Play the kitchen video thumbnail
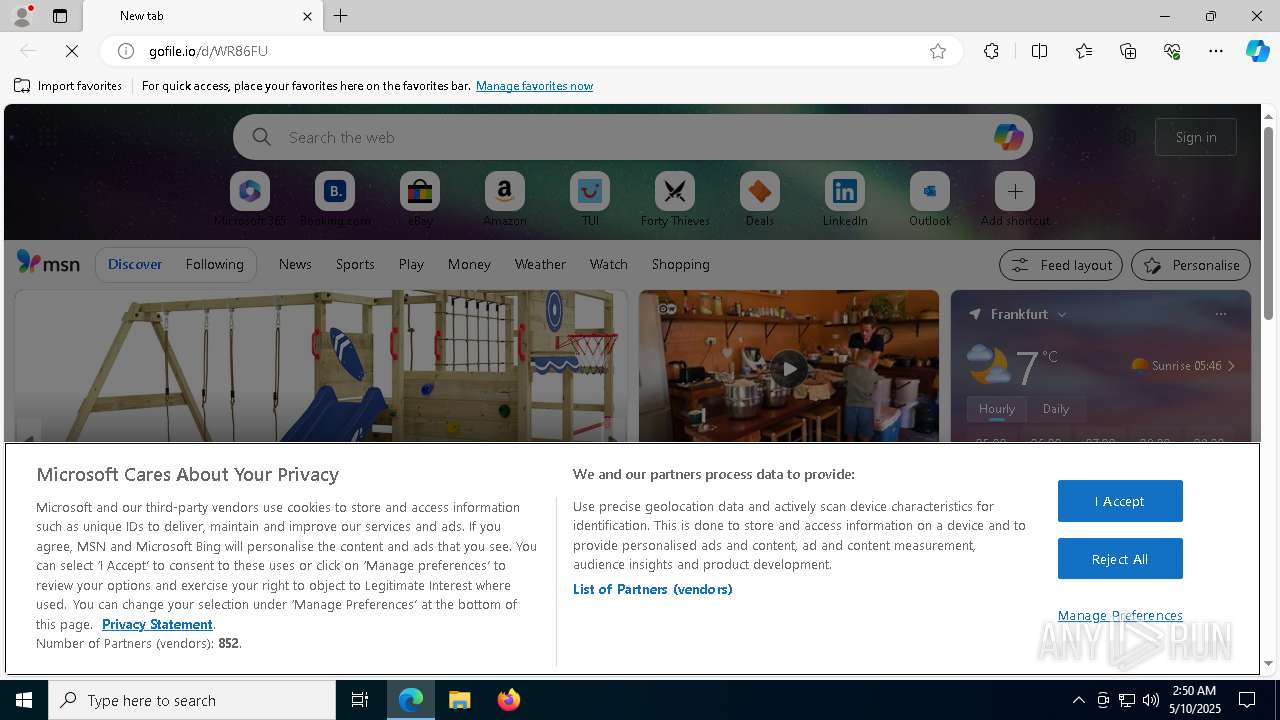 tap(789, 368)
